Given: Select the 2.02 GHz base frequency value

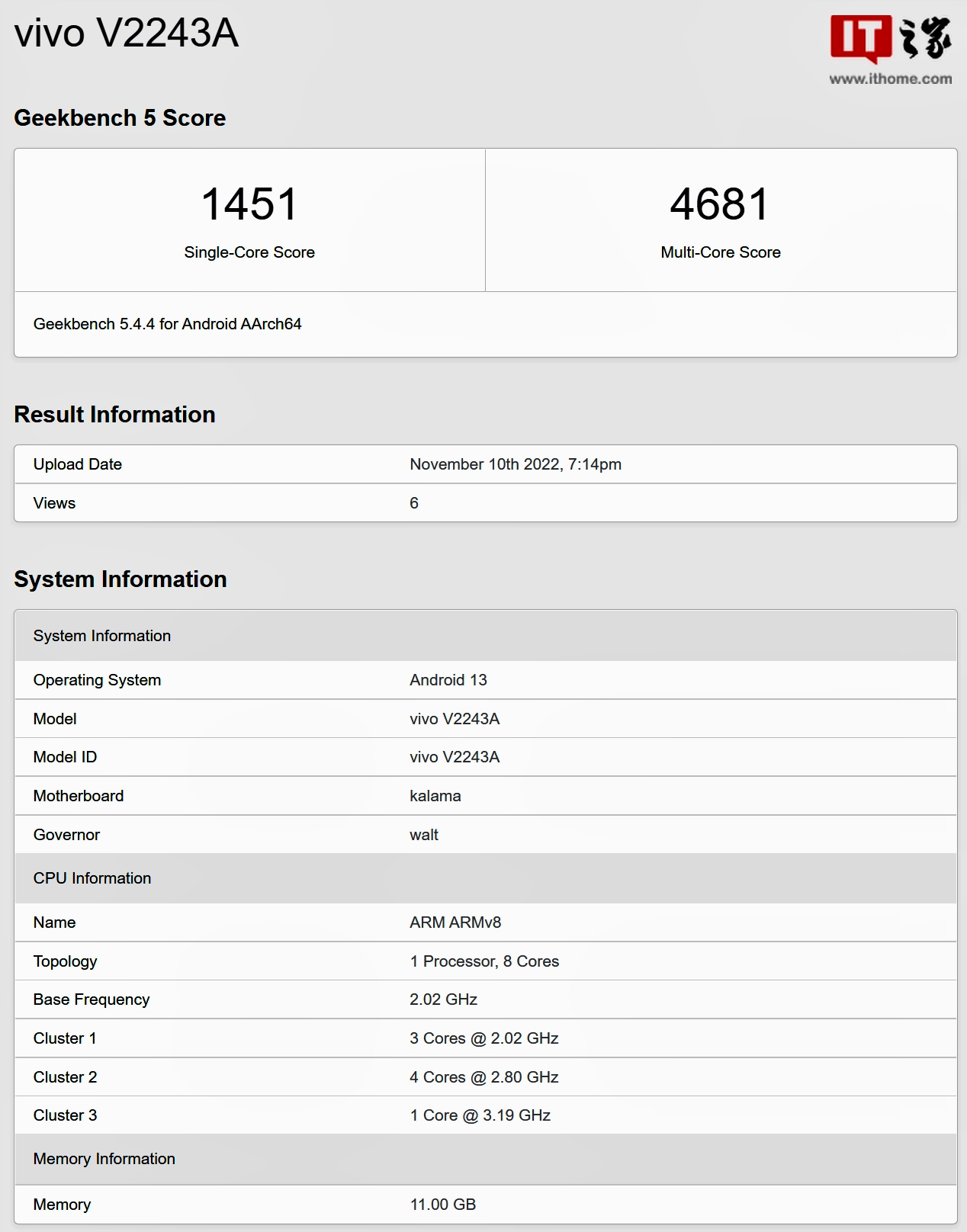Looking at the screenshot, I should (x=443, y=999).
